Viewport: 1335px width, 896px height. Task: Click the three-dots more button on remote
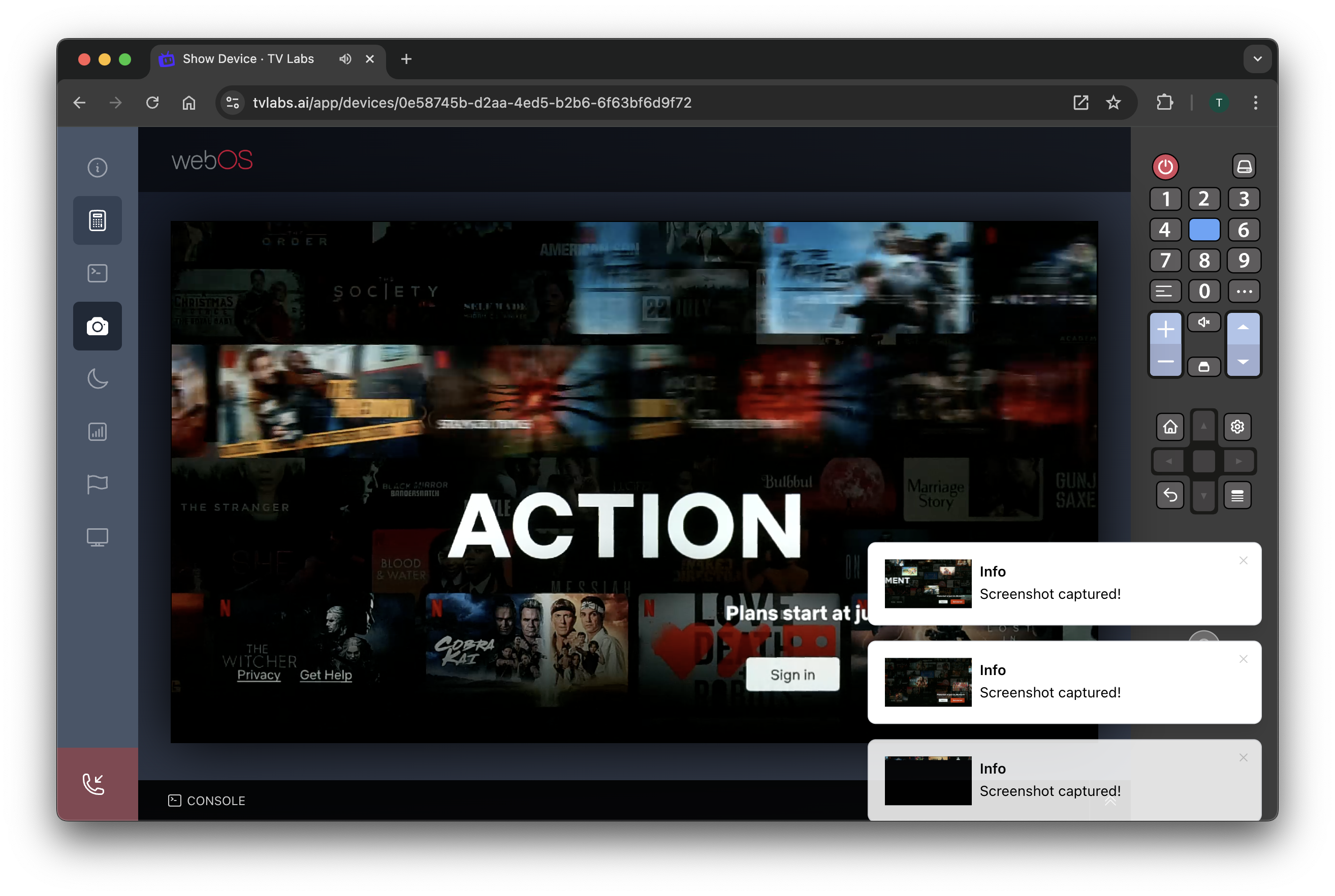1244,292
